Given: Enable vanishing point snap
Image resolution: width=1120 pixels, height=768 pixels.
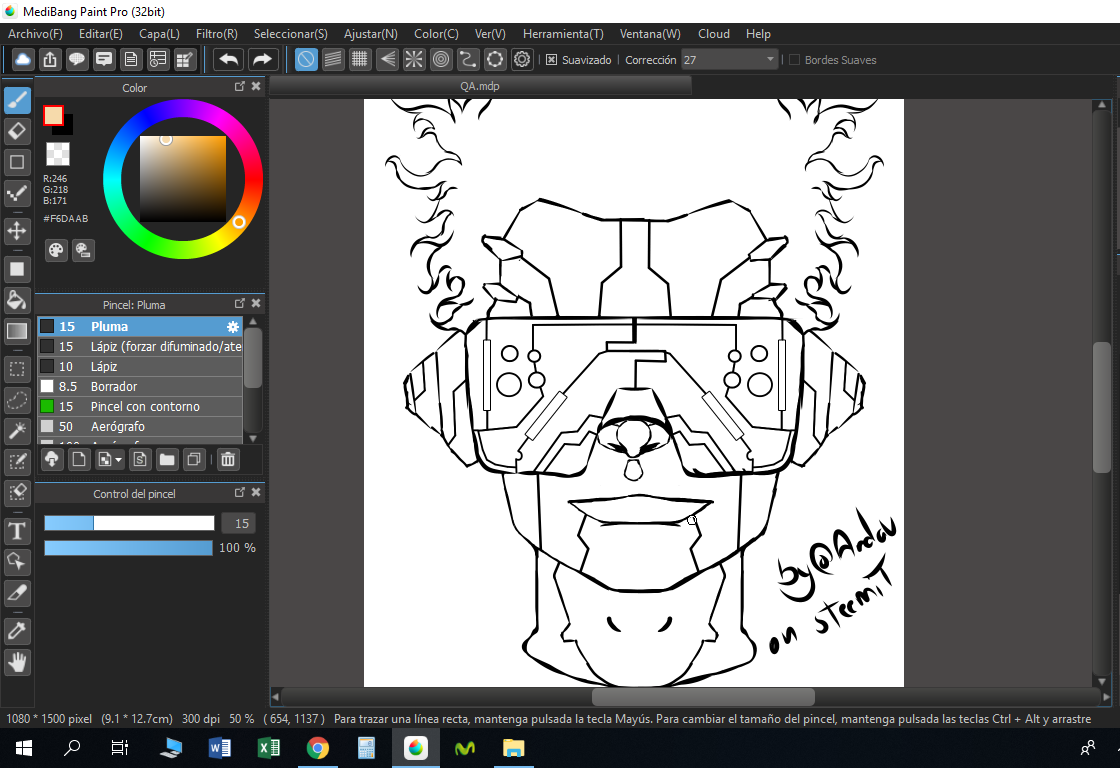Looking at the screenshot, I should (x=387, y=59).
